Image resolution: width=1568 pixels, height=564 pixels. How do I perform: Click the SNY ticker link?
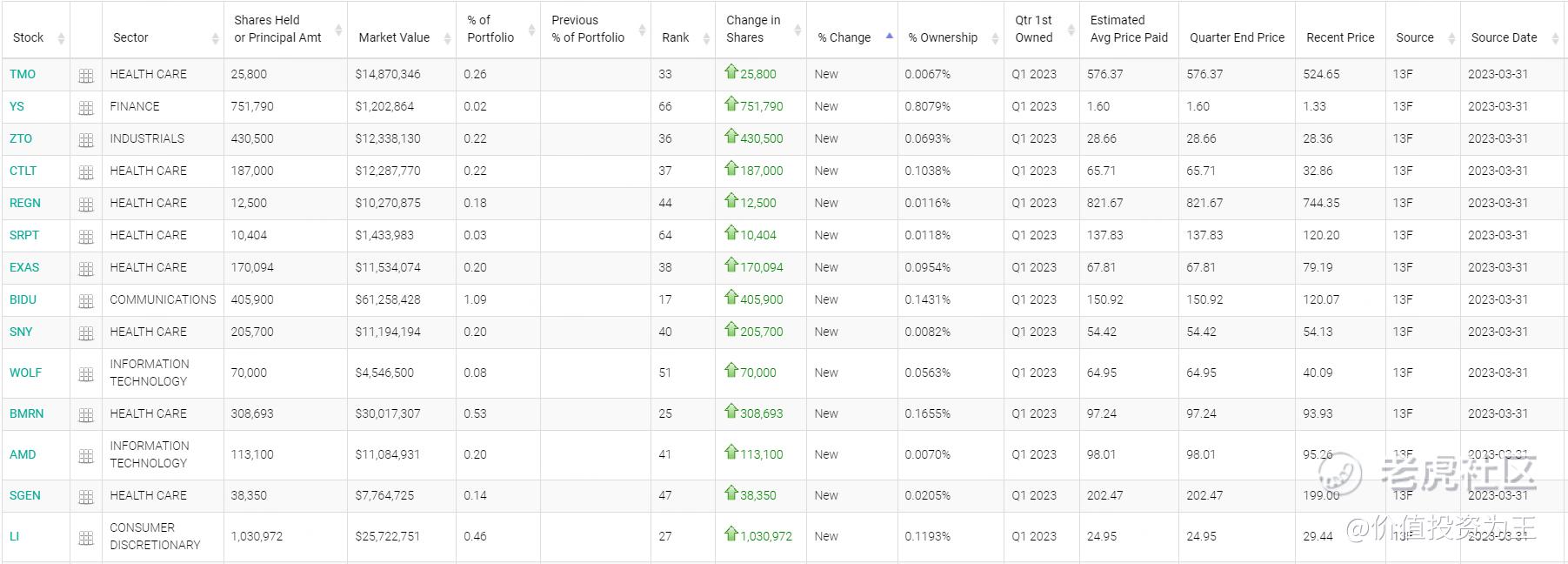[21, 332]
